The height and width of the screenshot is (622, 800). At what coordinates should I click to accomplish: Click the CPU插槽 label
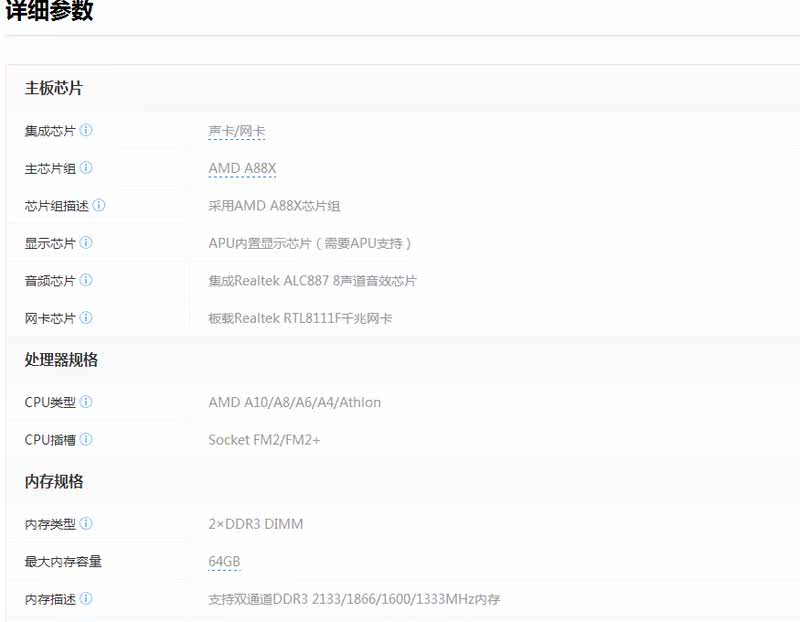[50, 440]
